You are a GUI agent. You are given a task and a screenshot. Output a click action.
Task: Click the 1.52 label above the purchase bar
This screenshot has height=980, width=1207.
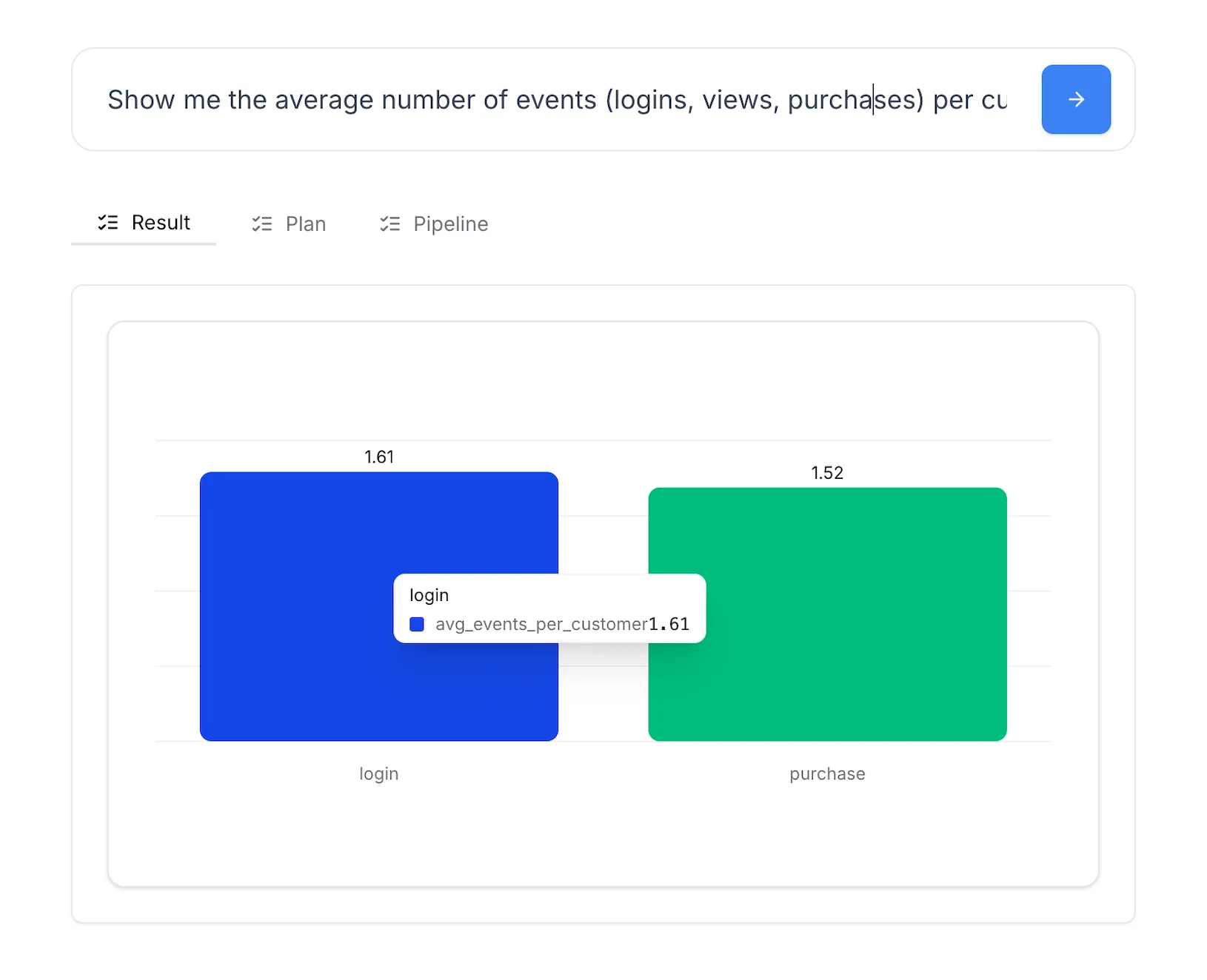coord(827,473)
